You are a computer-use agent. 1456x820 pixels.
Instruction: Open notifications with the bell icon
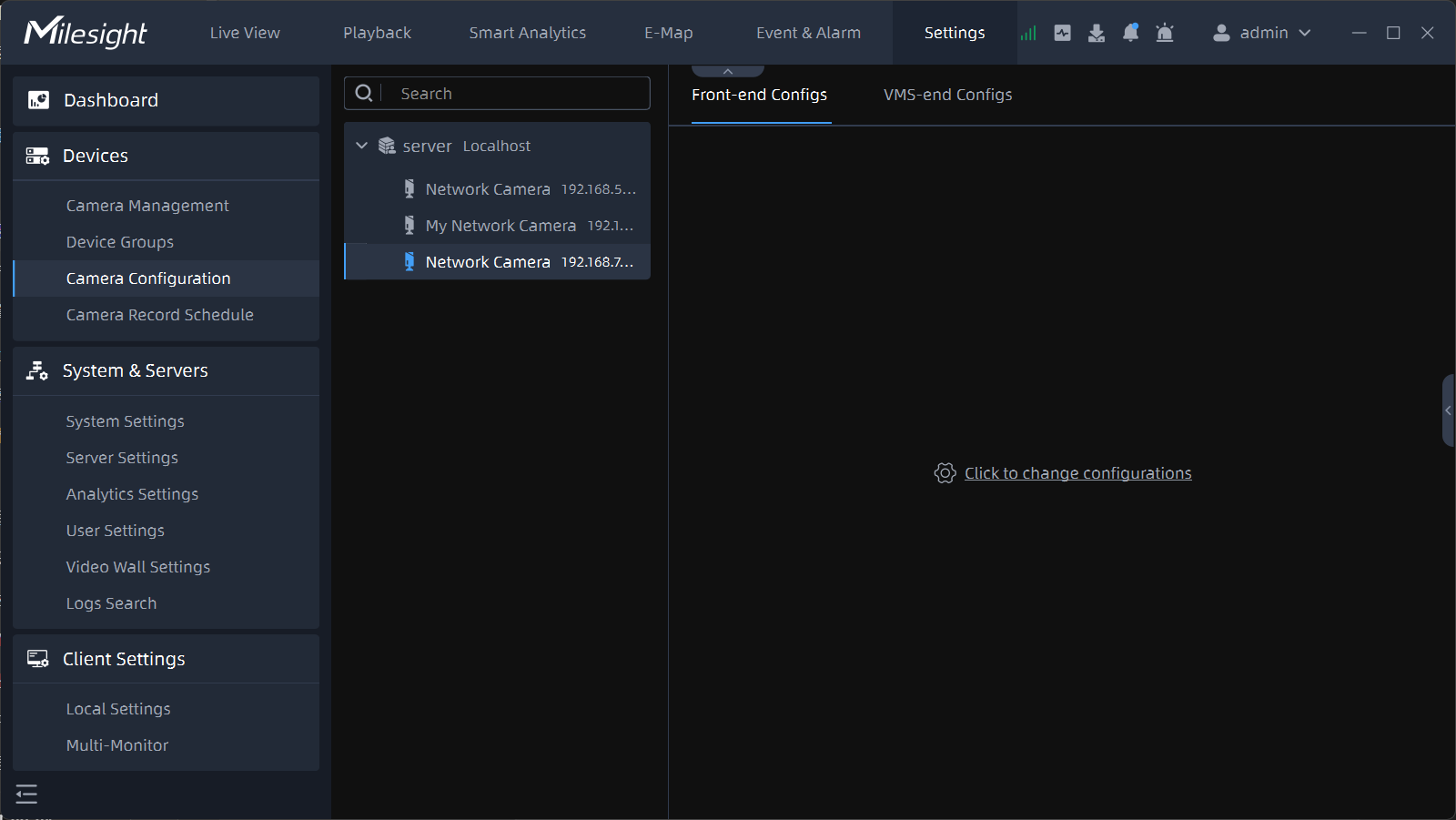(x=1130, y=33)
